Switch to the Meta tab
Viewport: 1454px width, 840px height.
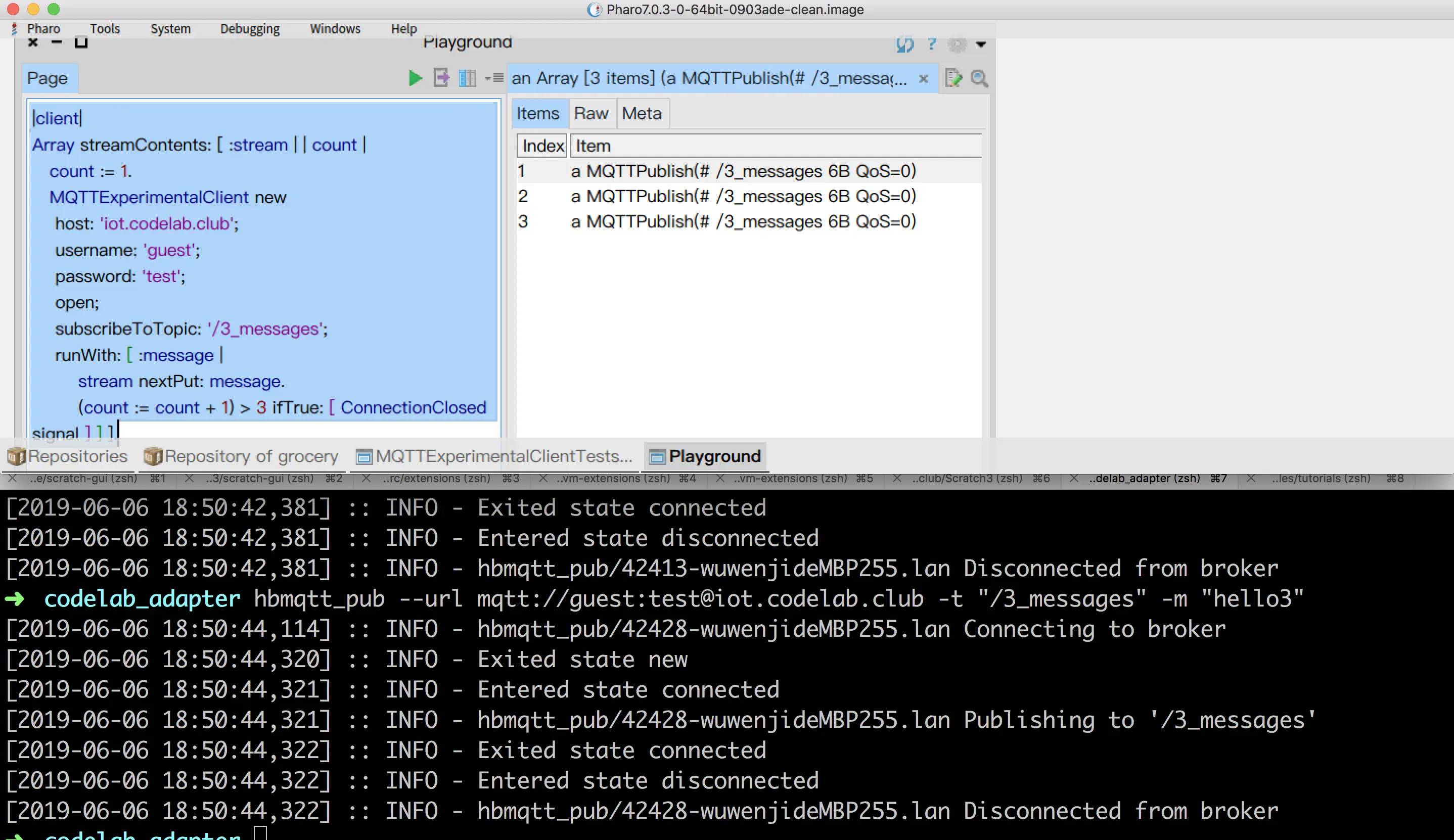(641, 114)
